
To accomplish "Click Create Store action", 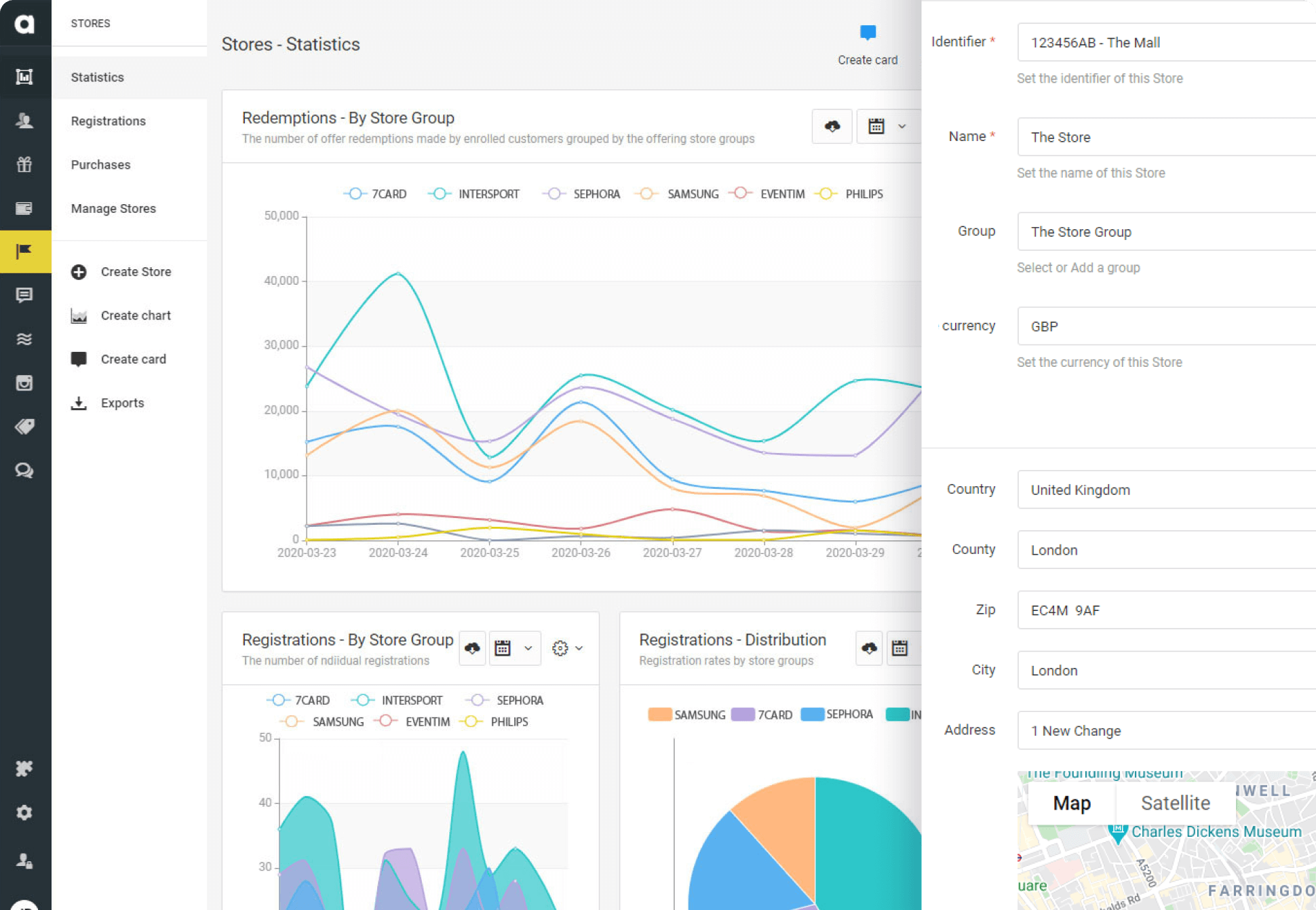I will point(121,272).
